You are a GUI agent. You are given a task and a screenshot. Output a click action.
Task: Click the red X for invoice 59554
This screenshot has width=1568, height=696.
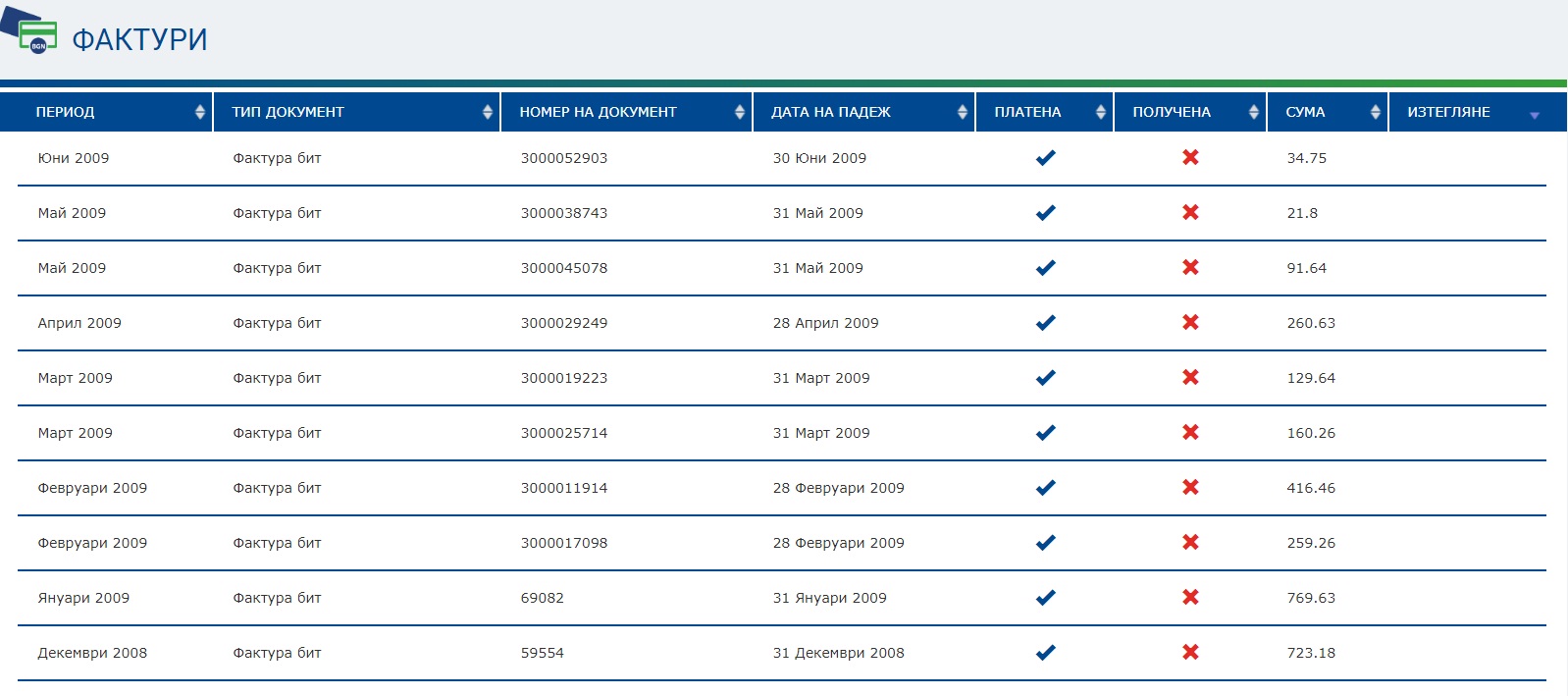[x=1190, y=653]
